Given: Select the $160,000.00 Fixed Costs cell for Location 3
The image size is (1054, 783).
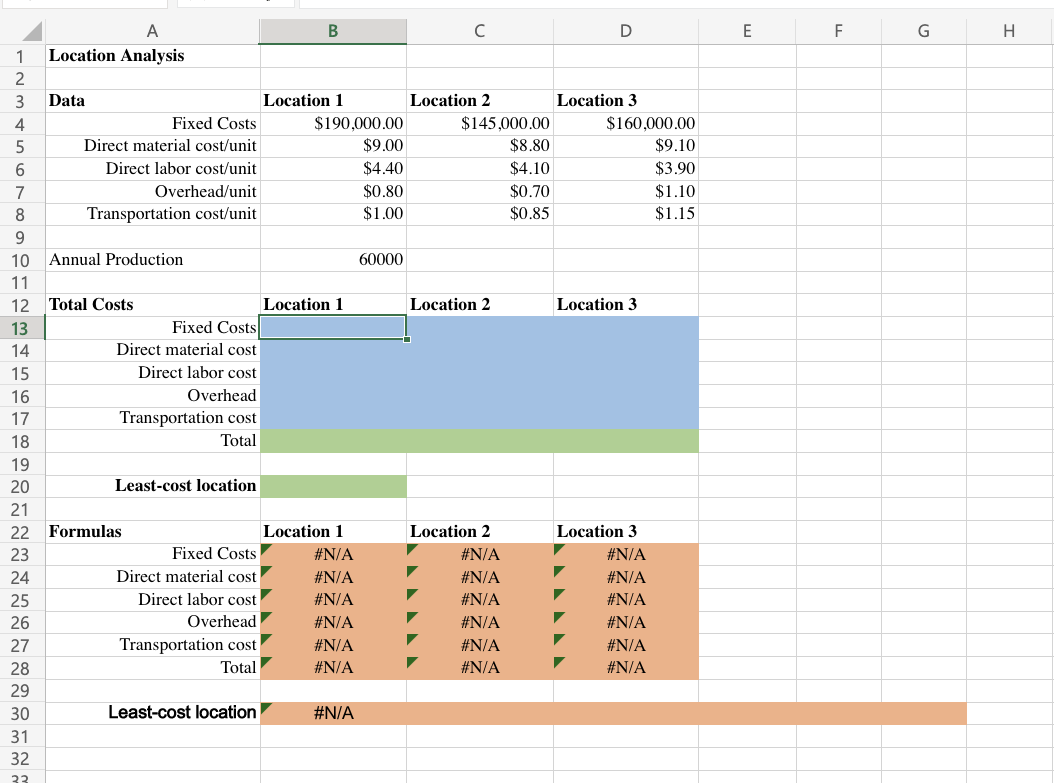Looking at the screenshot, I should point(625,123).
